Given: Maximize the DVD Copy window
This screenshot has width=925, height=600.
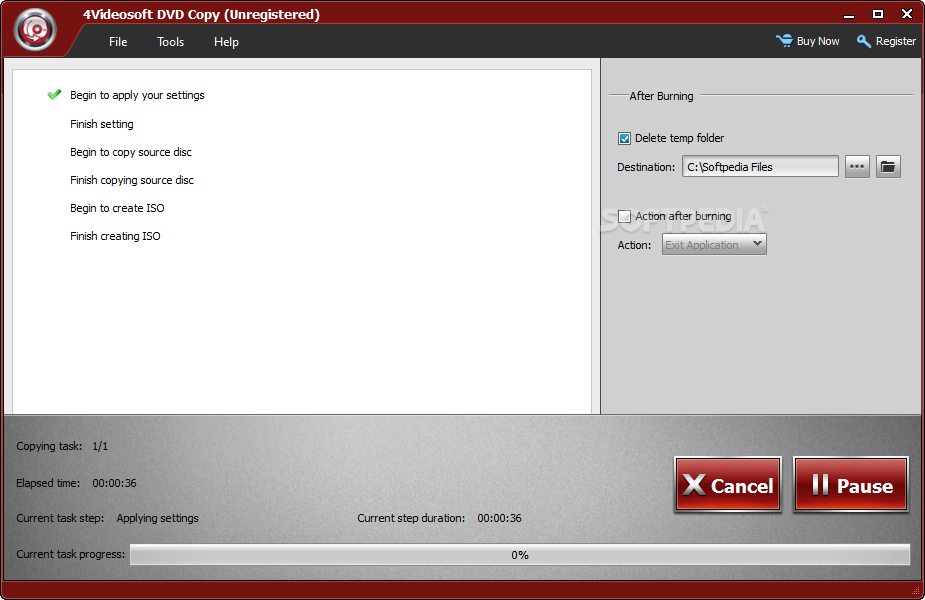Looking at the screenshot, I should tap(878, 14).
